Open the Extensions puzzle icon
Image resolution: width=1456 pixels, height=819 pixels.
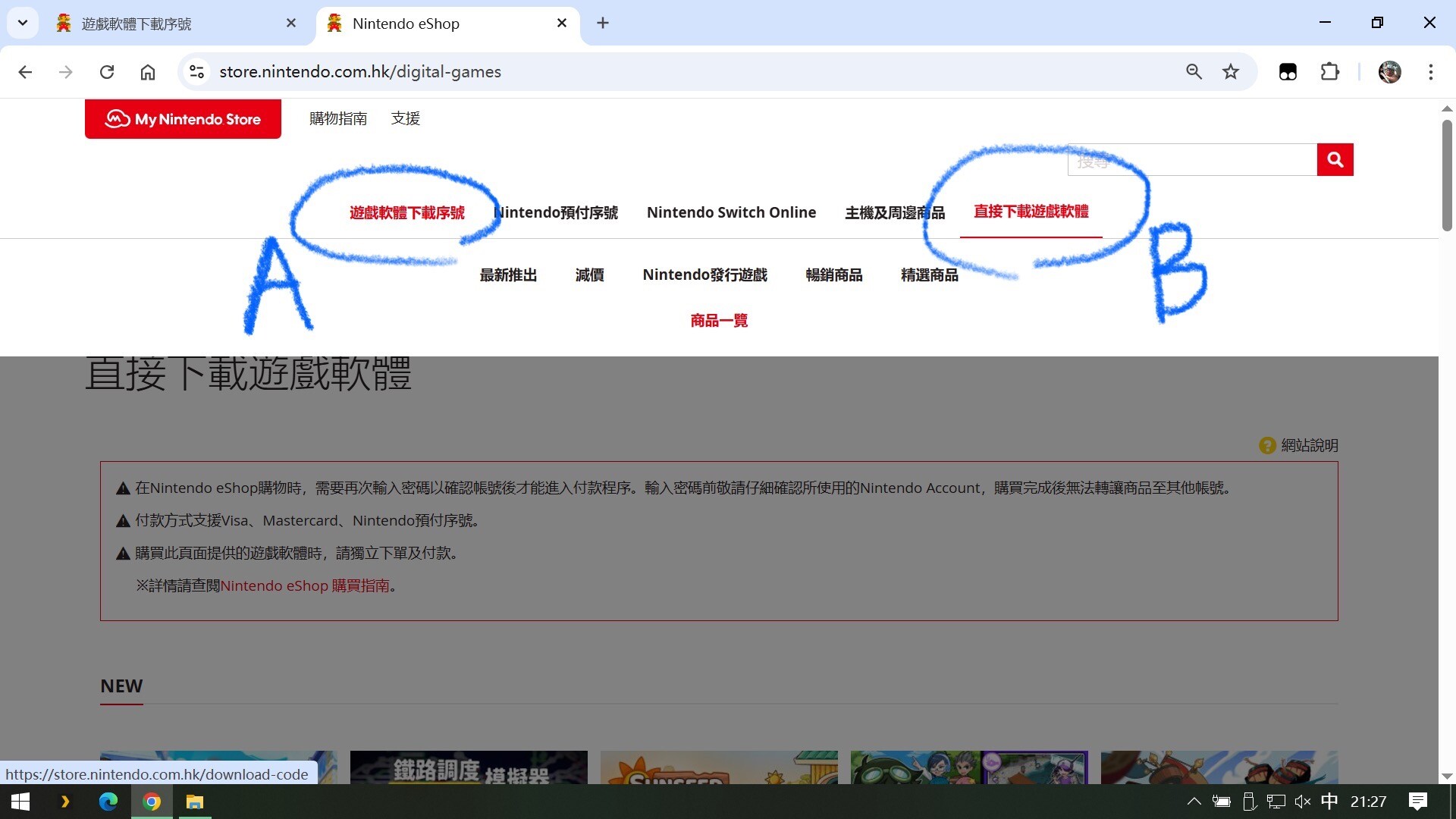[x=1330, y=72]
